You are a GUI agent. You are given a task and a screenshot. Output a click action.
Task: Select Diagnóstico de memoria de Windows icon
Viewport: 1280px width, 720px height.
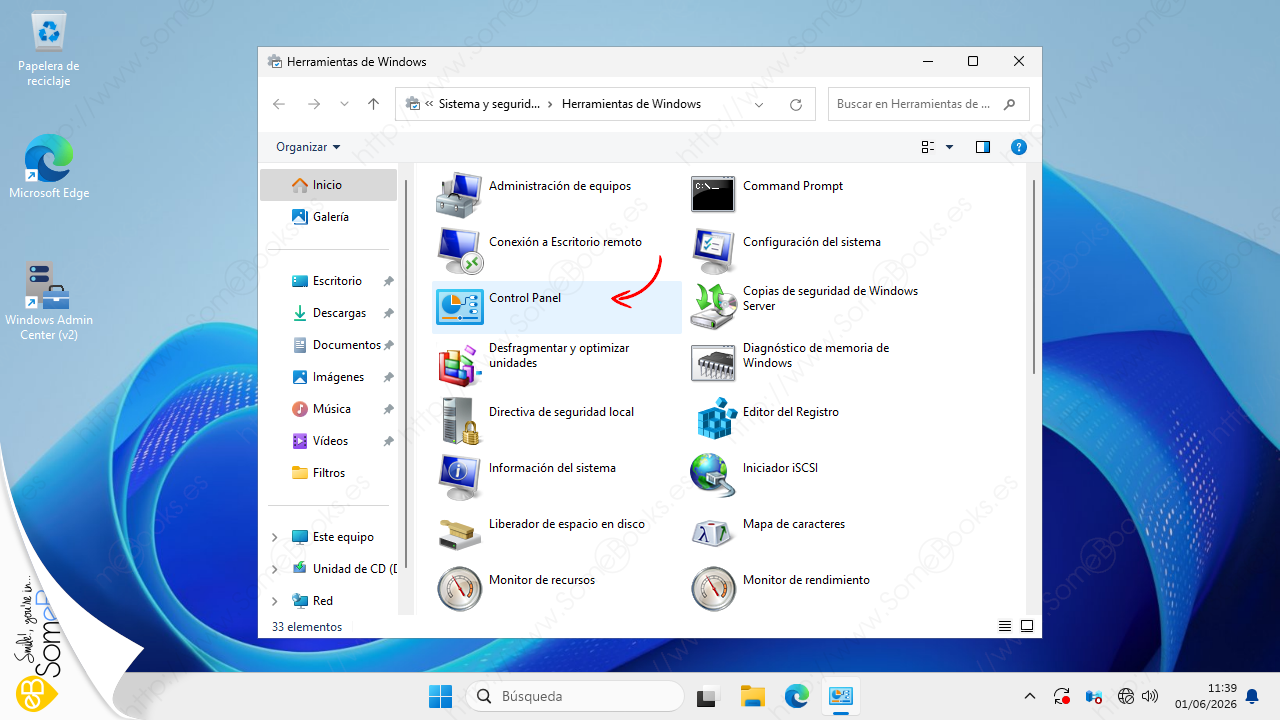pos(713,362)
